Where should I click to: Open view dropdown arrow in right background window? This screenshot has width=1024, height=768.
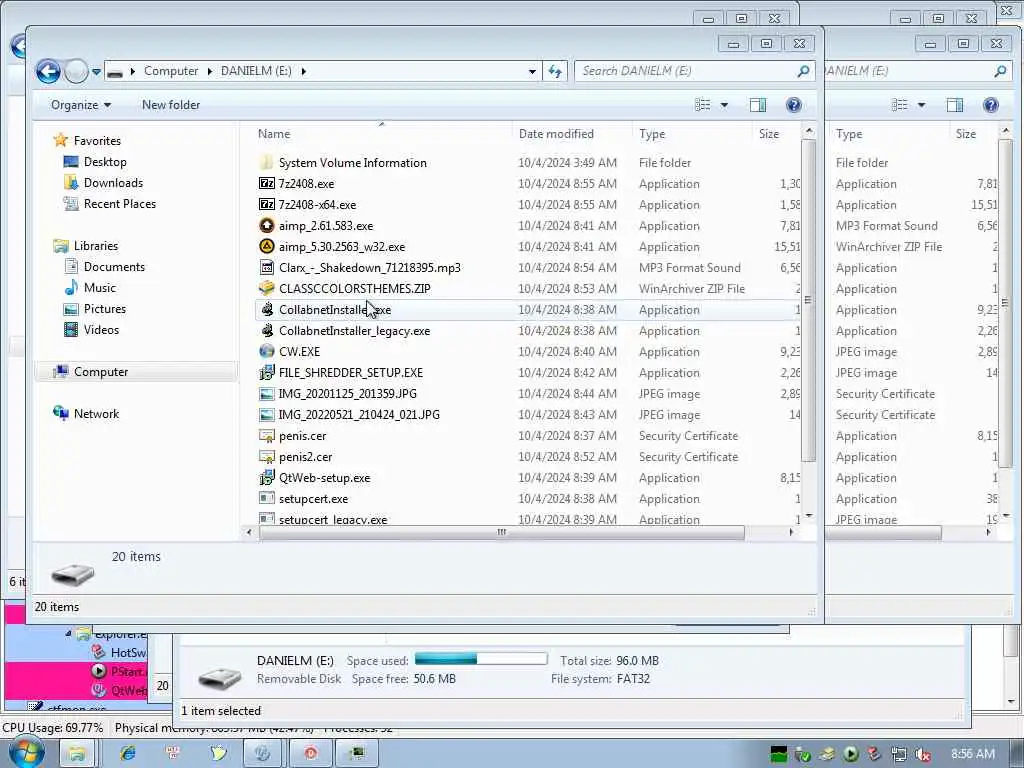tap(921, 105)
